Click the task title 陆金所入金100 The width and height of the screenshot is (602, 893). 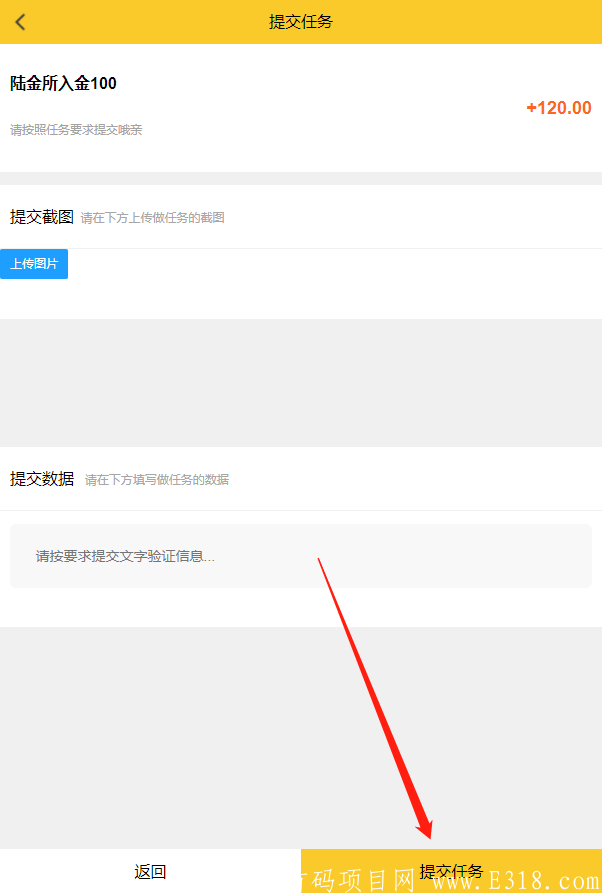63,84
